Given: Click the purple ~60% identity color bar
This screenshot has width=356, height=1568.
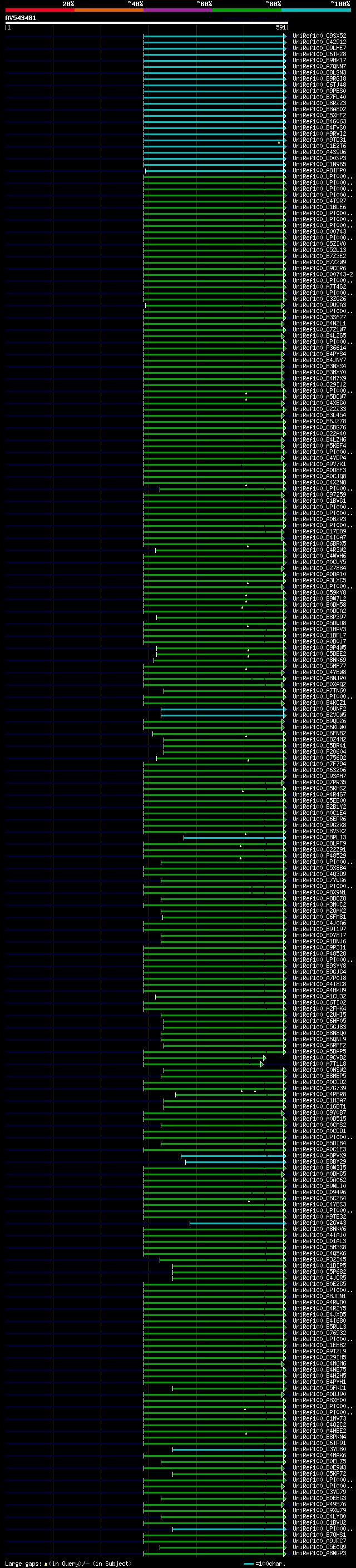Looking at the screenshot, I should (179, 10).
